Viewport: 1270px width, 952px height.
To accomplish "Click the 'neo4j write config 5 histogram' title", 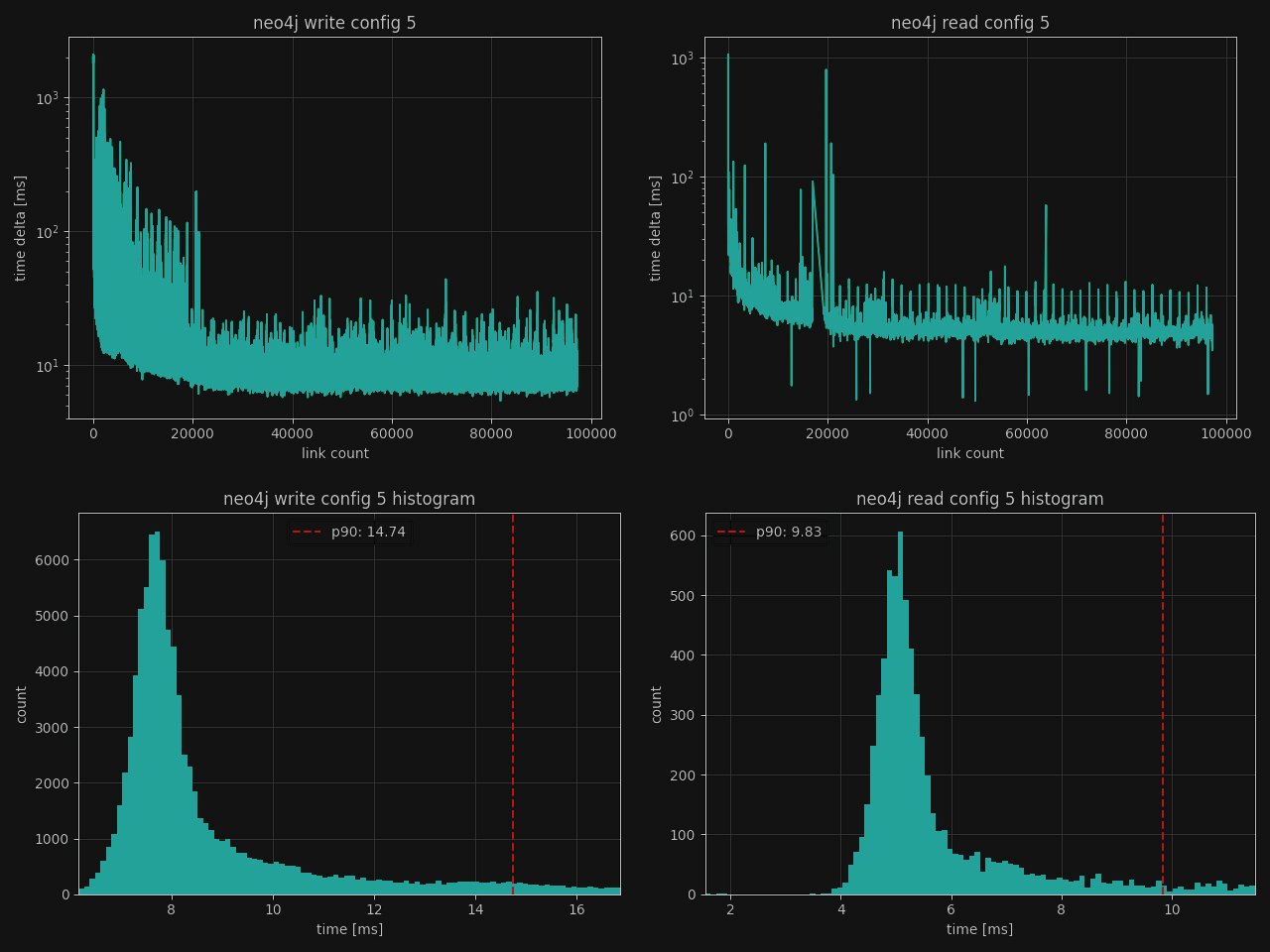I will point(349,499).
